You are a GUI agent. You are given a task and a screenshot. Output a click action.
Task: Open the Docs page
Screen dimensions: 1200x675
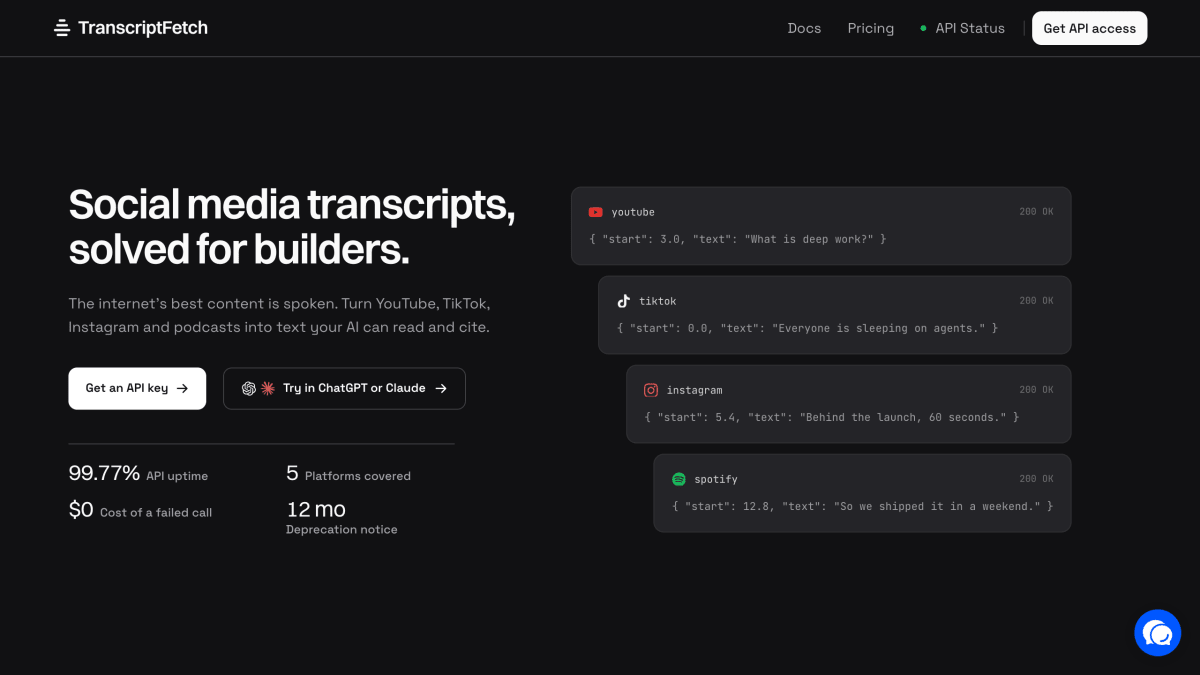click(x=804, y=28)
